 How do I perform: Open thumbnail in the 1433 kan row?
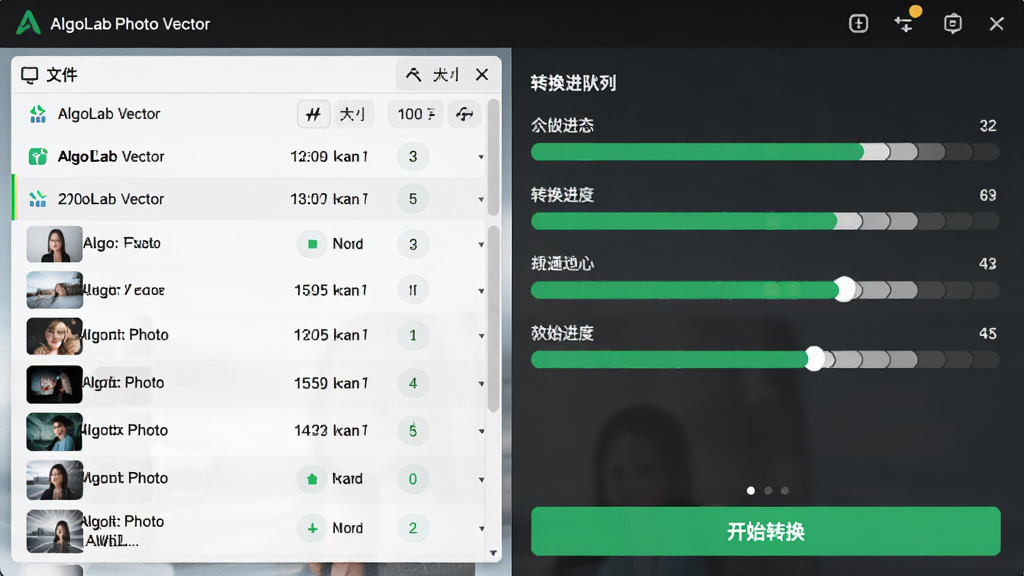[54, 432]
